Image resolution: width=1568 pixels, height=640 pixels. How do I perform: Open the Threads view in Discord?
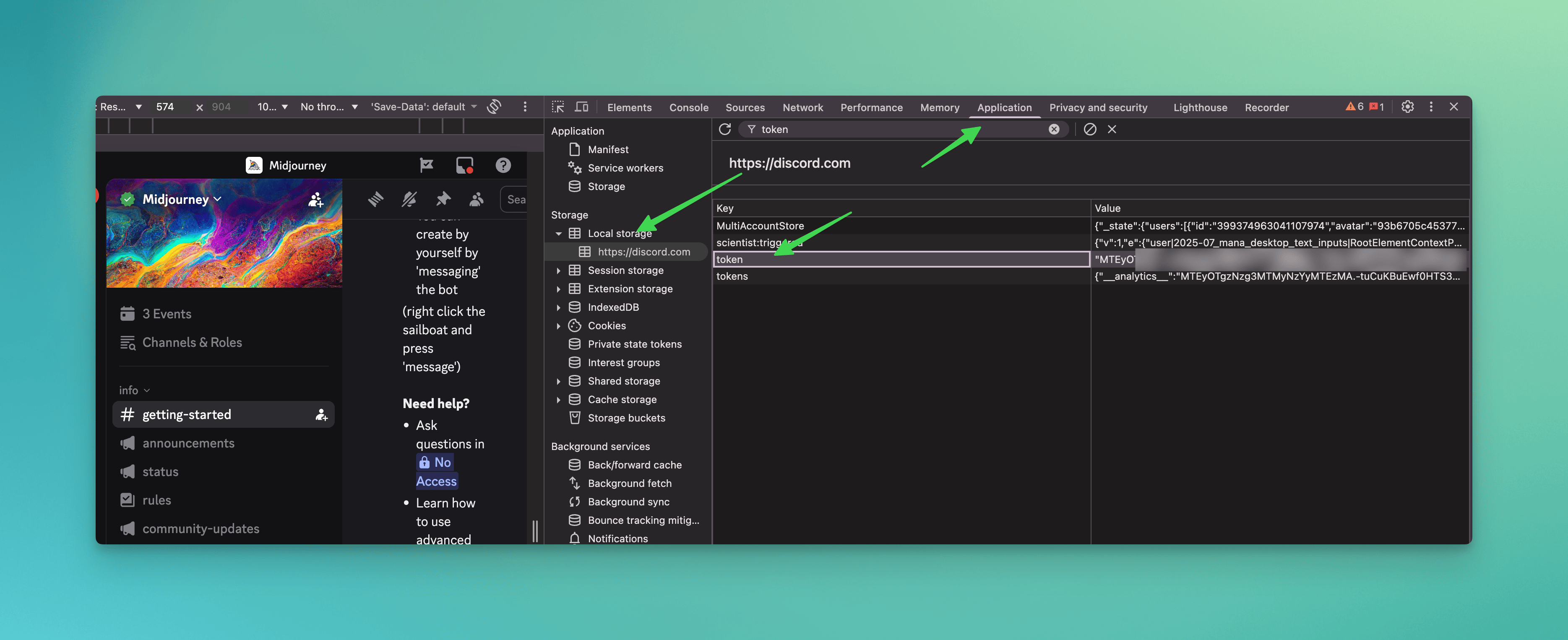click(376, 199)
